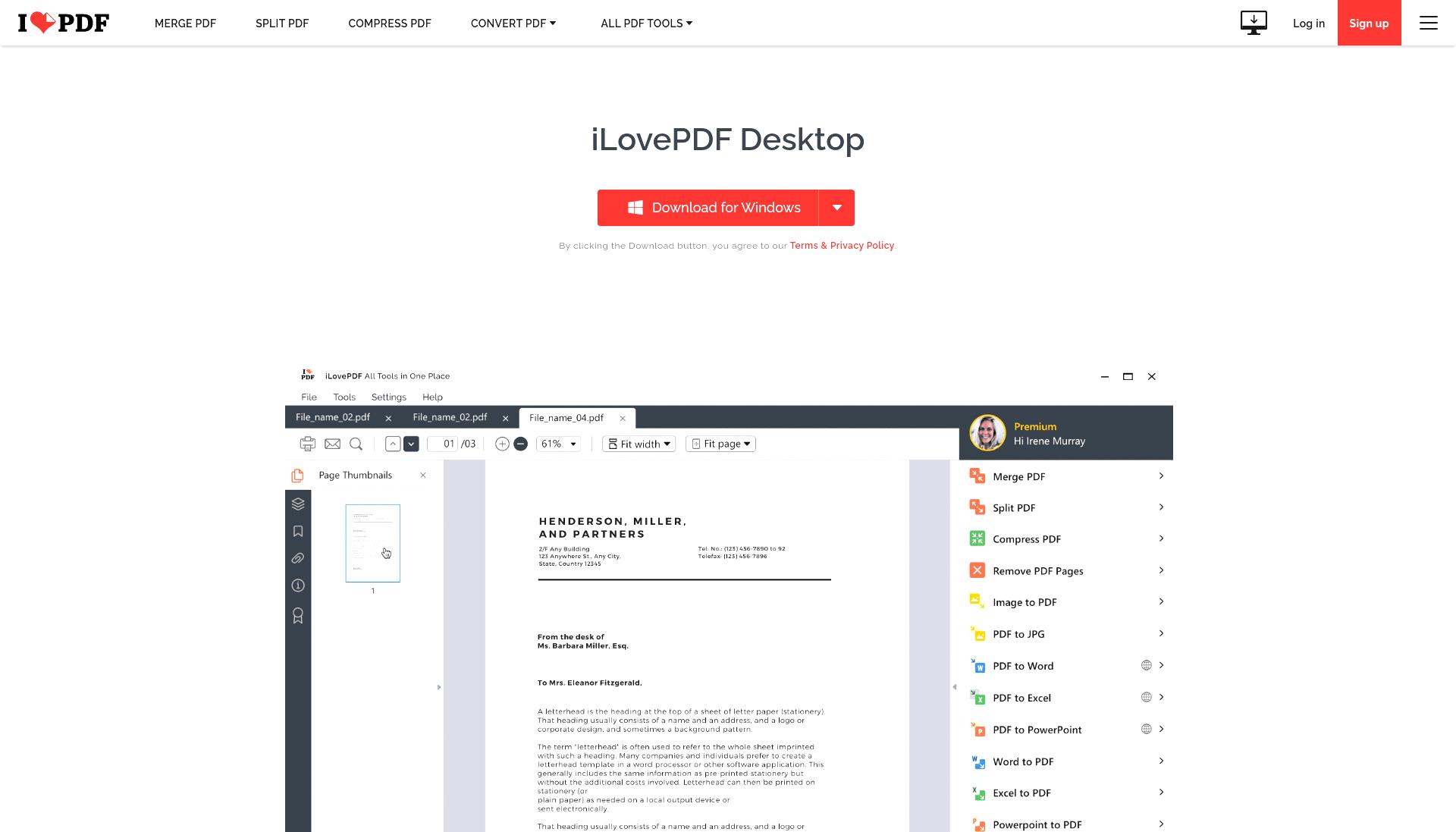Select the Powerpoint to PDF tool
This screenshot has height=832, width=1456.
pos(1067,824)
